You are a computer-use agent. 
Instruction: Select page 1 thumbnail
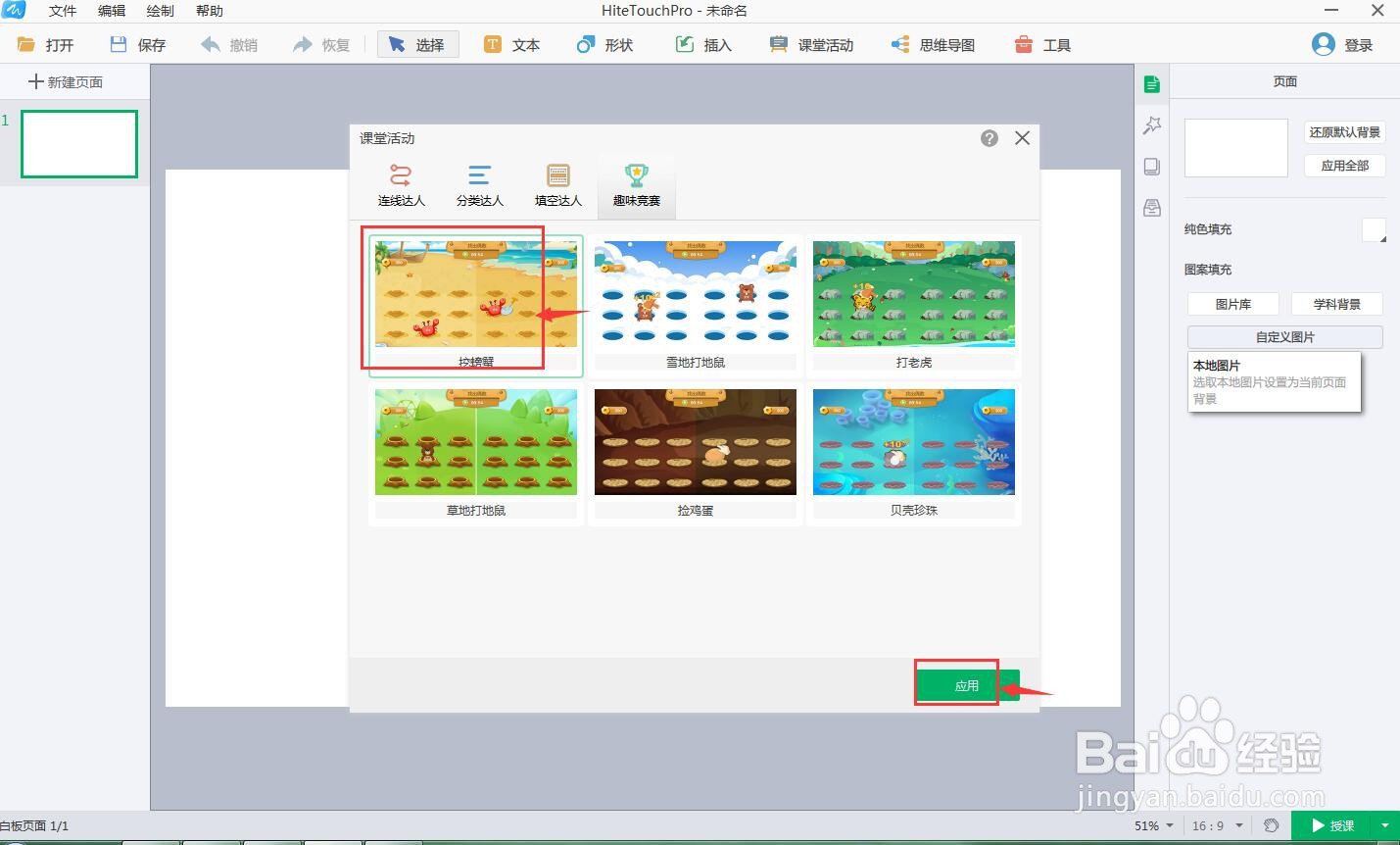coord(79,144)
